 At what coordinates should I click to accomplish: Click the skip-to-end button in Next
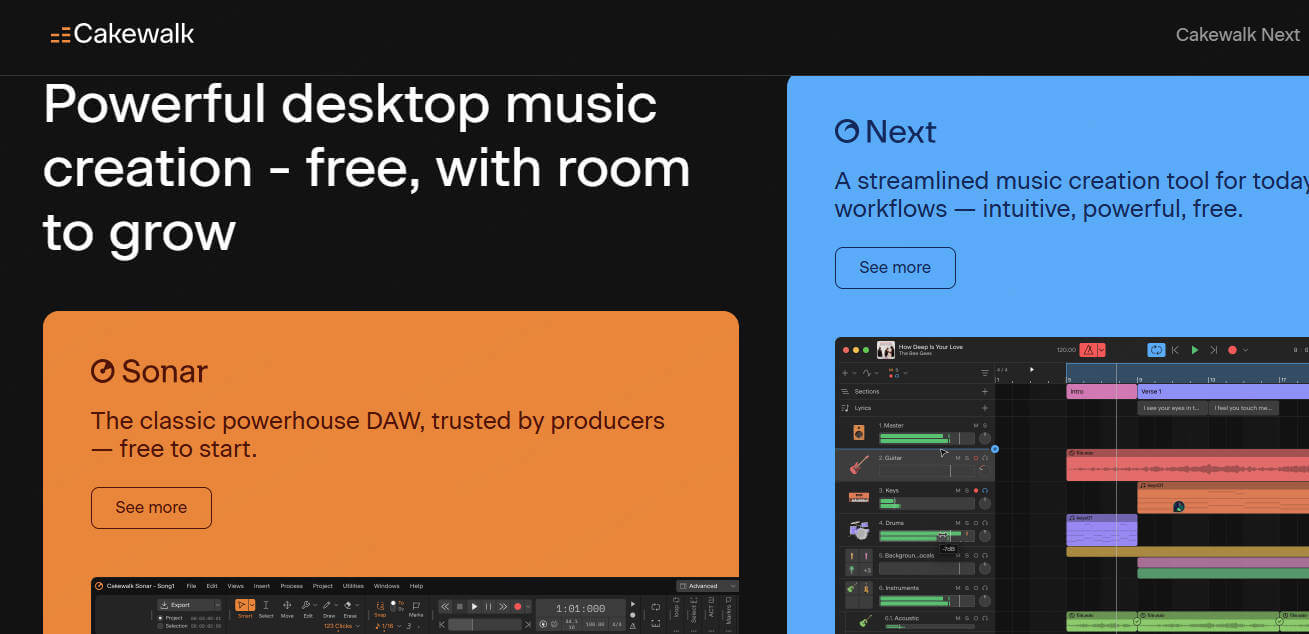tap(1213, 350)
